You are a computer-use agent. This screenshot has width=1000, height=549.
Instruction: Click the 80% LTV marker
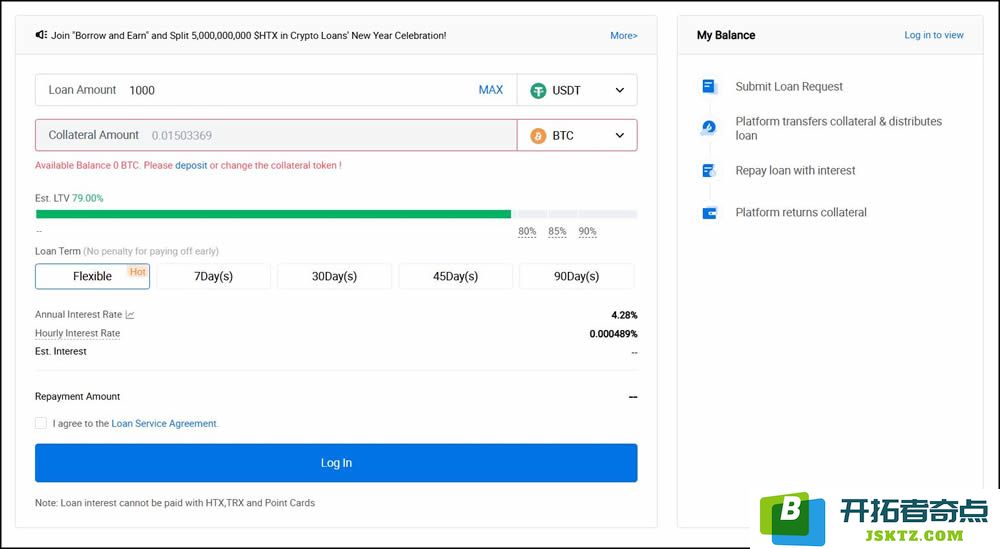(x=527, y=231)
